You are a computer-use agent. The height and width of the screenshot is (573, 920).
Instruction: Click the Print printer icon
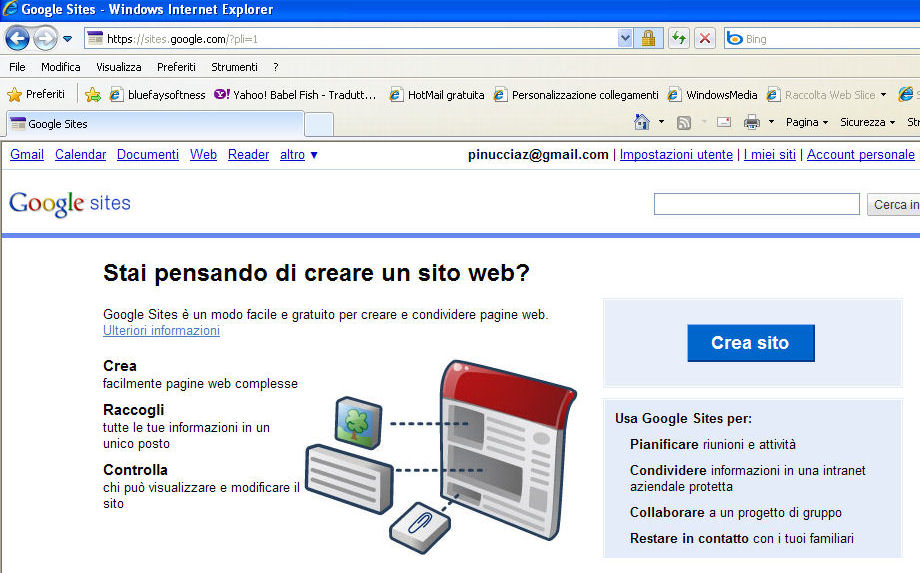752,122
